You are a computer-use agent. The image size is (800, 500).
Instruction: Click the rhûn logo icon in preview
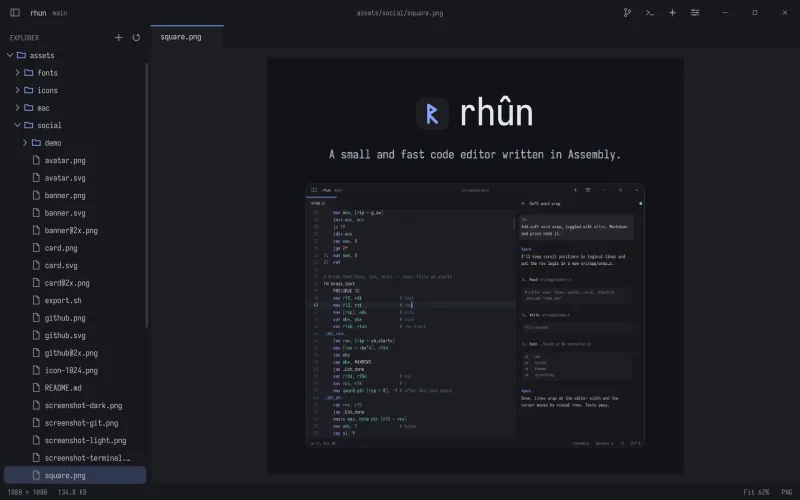coord(432,114)
